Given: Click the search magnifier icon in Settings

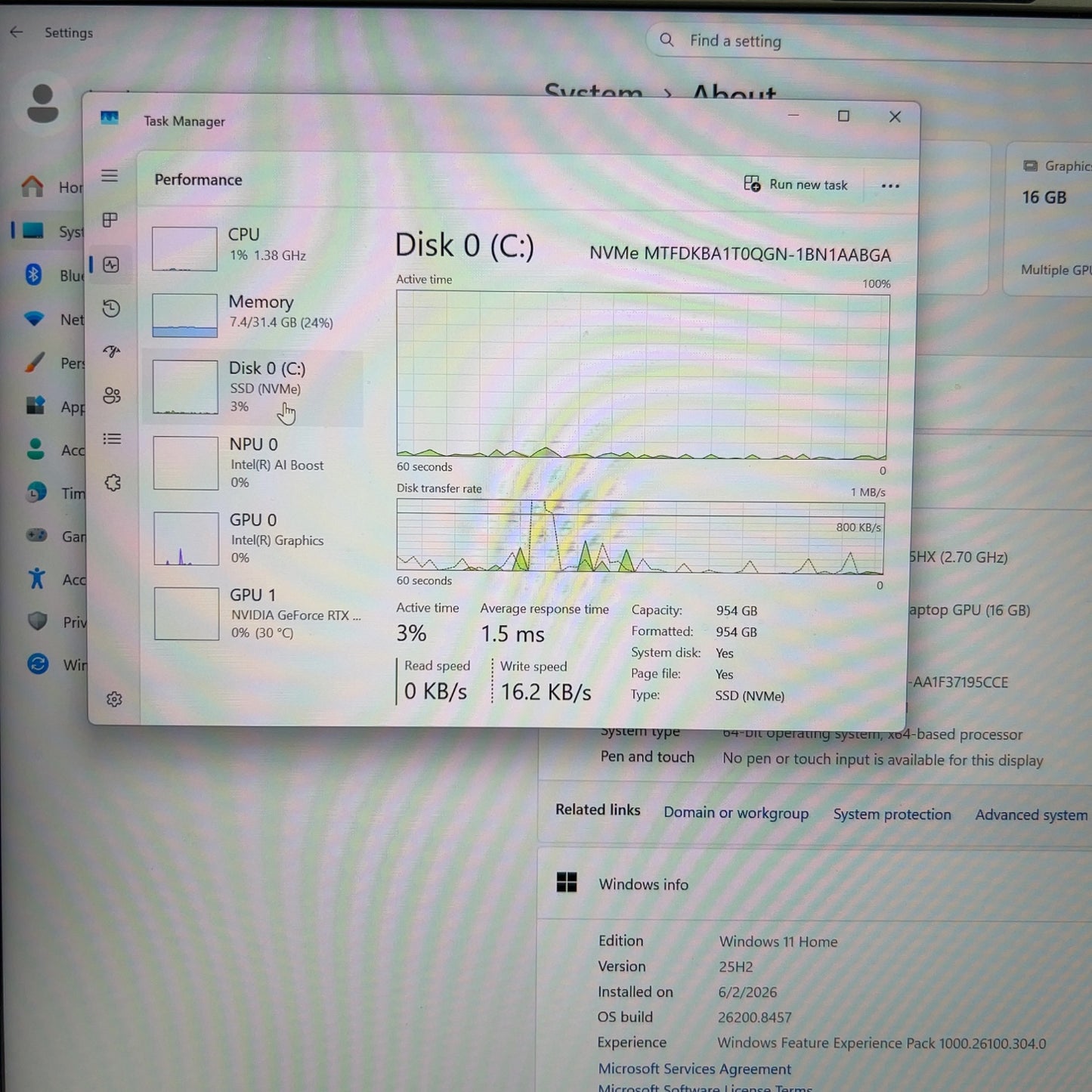Looking at the screenshot, I should click(x=667, y=39).
